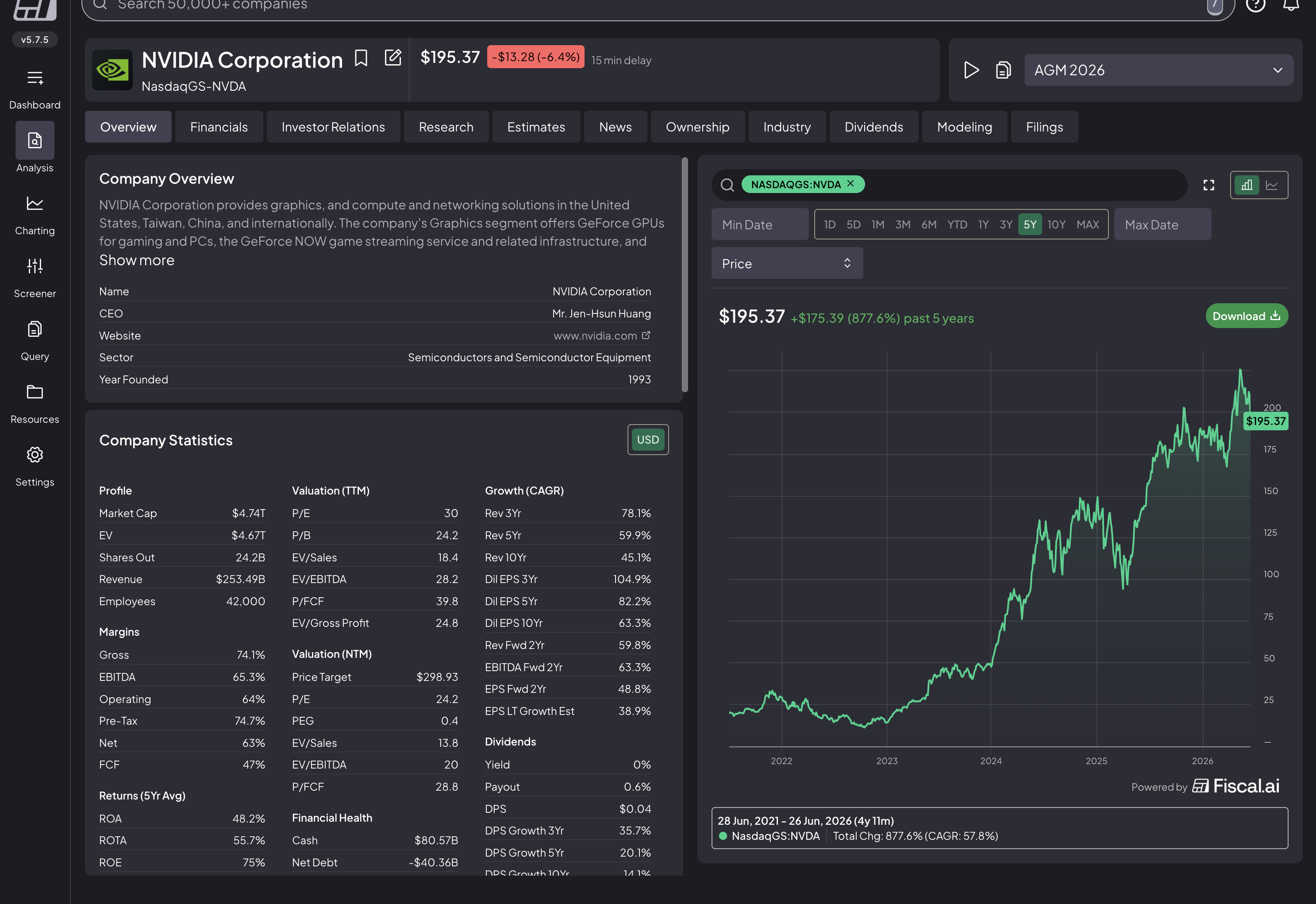
Task: Toggle the USD currency button
Action: (x=648, y=440)
